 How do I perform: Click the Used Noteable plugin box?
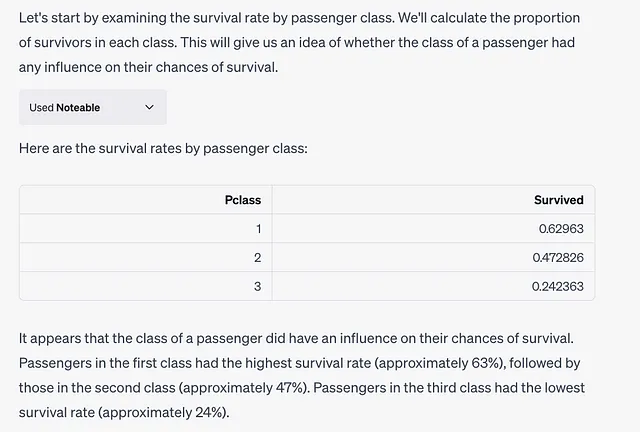[93, 107]
